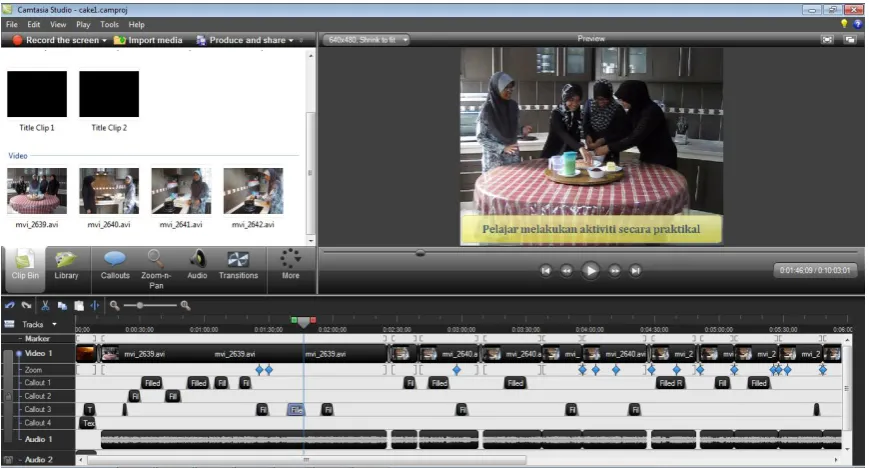869x468 pixels.
Task: Paste the clipboard into the timeline
Action: pyautogui.click(x=79, y=306)
